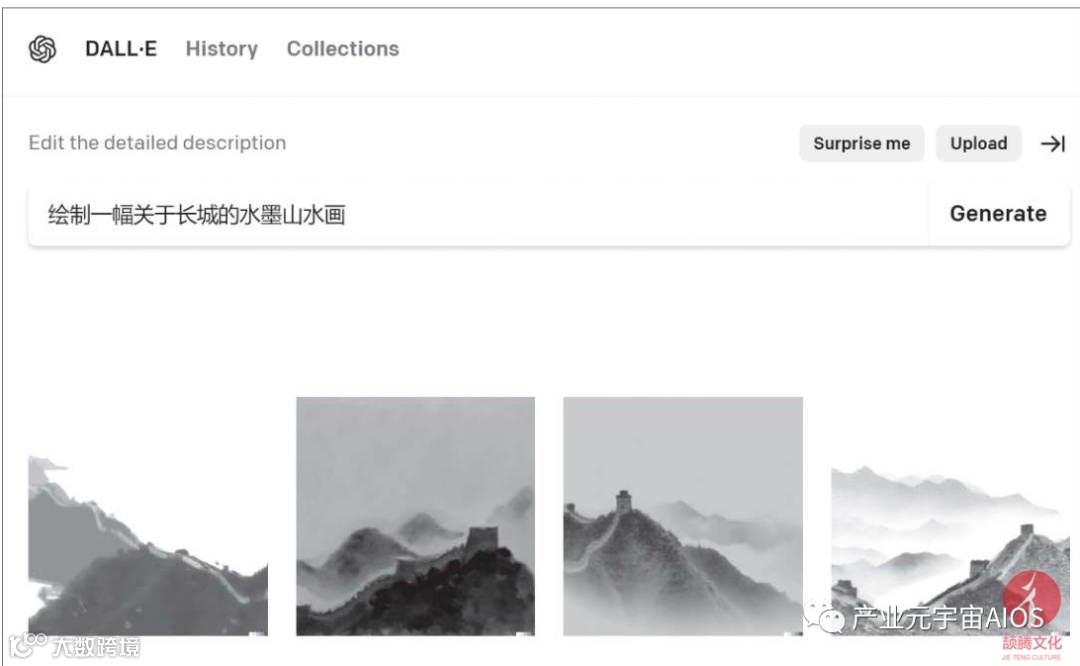The width and height of the screenshot is (1080, 666).
Task: Open the fourth misty mountain image
Action: coord(950,550)
